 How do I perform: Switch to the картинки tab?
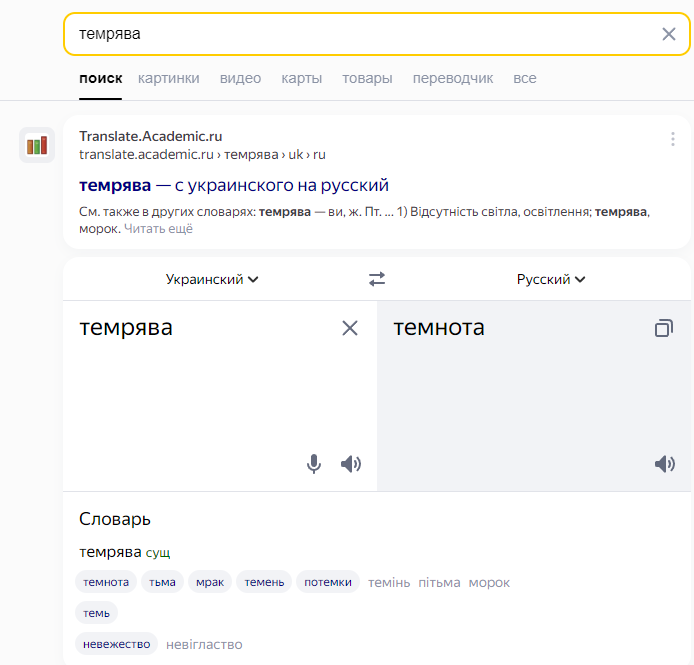tap(169, 78)
